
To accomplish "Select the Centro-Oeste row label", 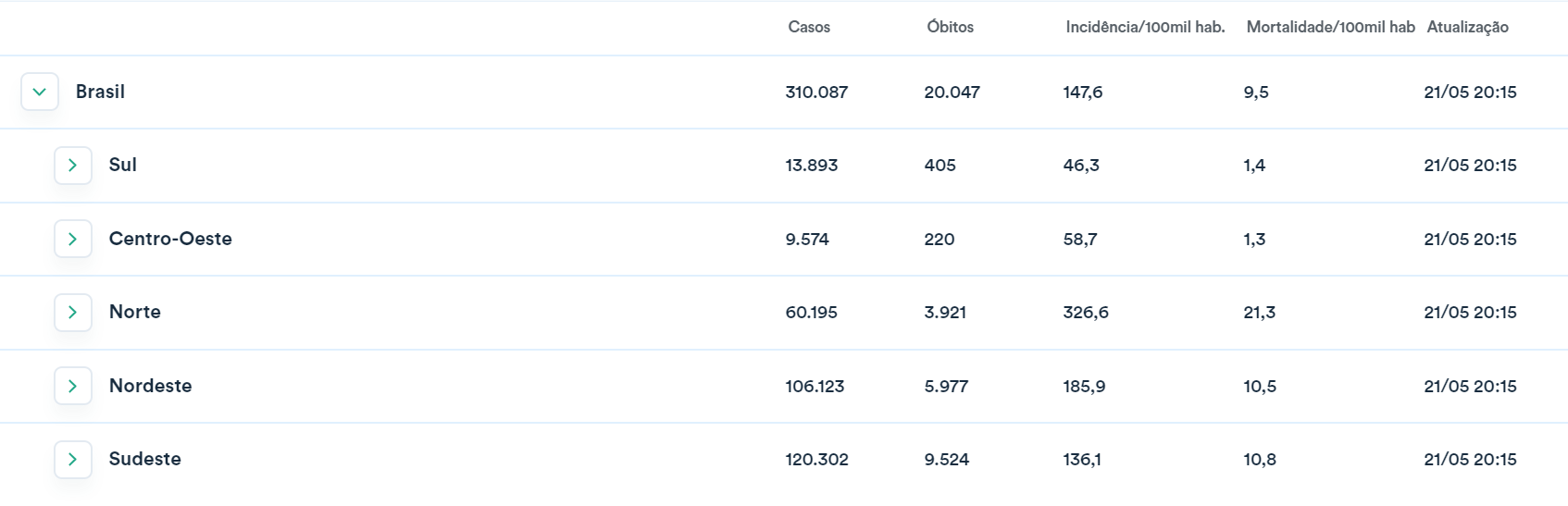I will (170, 239).
